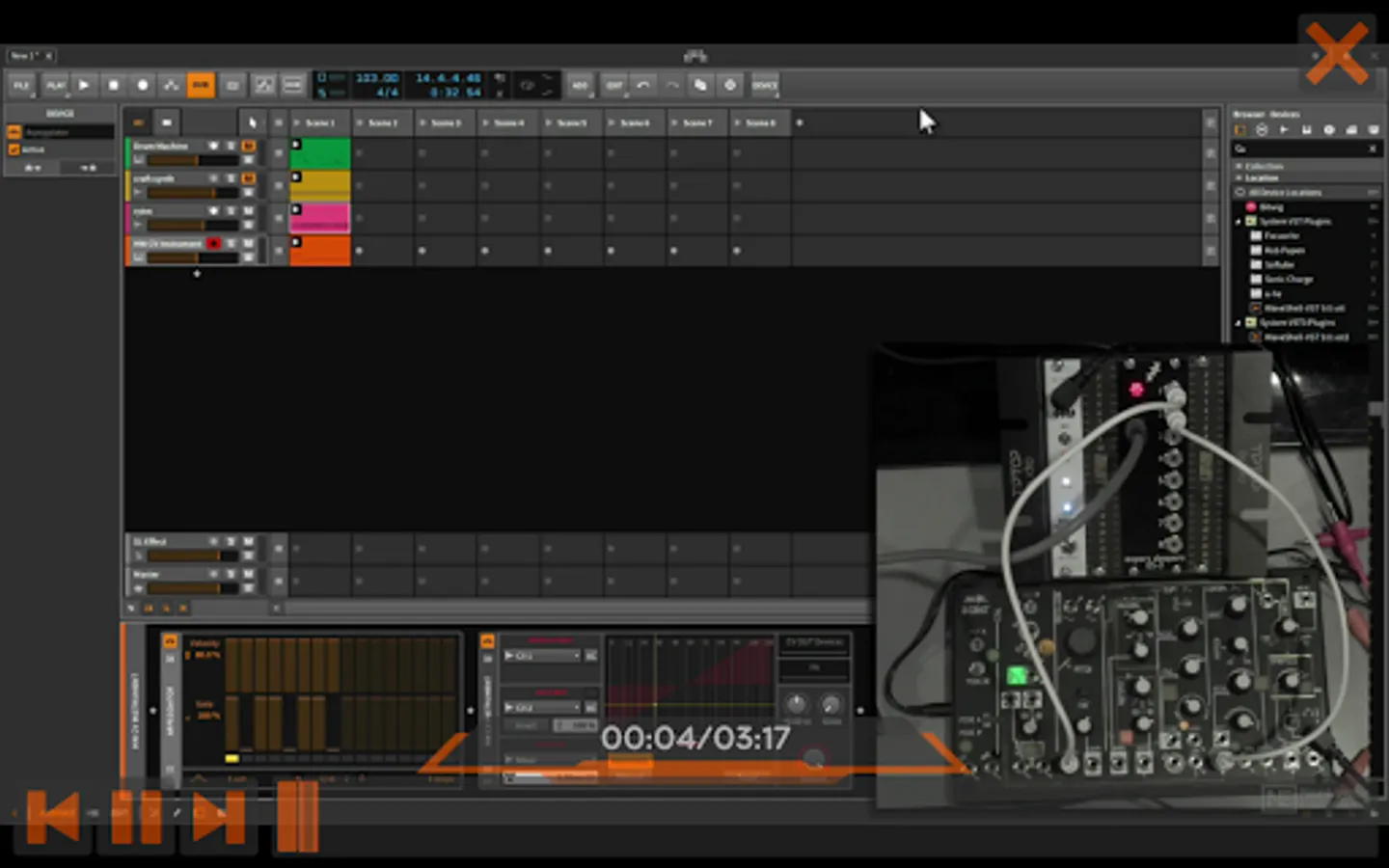Screen dimensions: 1389x868
Task: Click the global Record circle button
Action: (x=142, y=85)
